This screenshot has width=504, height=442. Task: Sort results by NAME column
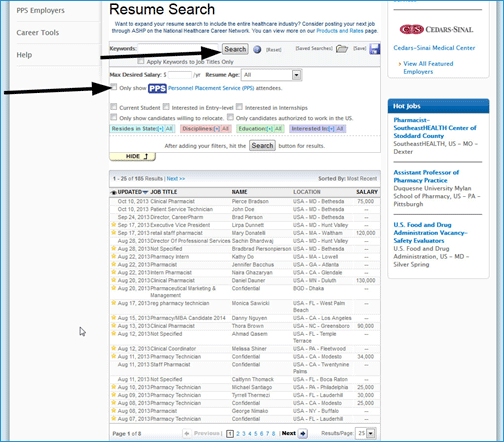[x=240, y=192]
